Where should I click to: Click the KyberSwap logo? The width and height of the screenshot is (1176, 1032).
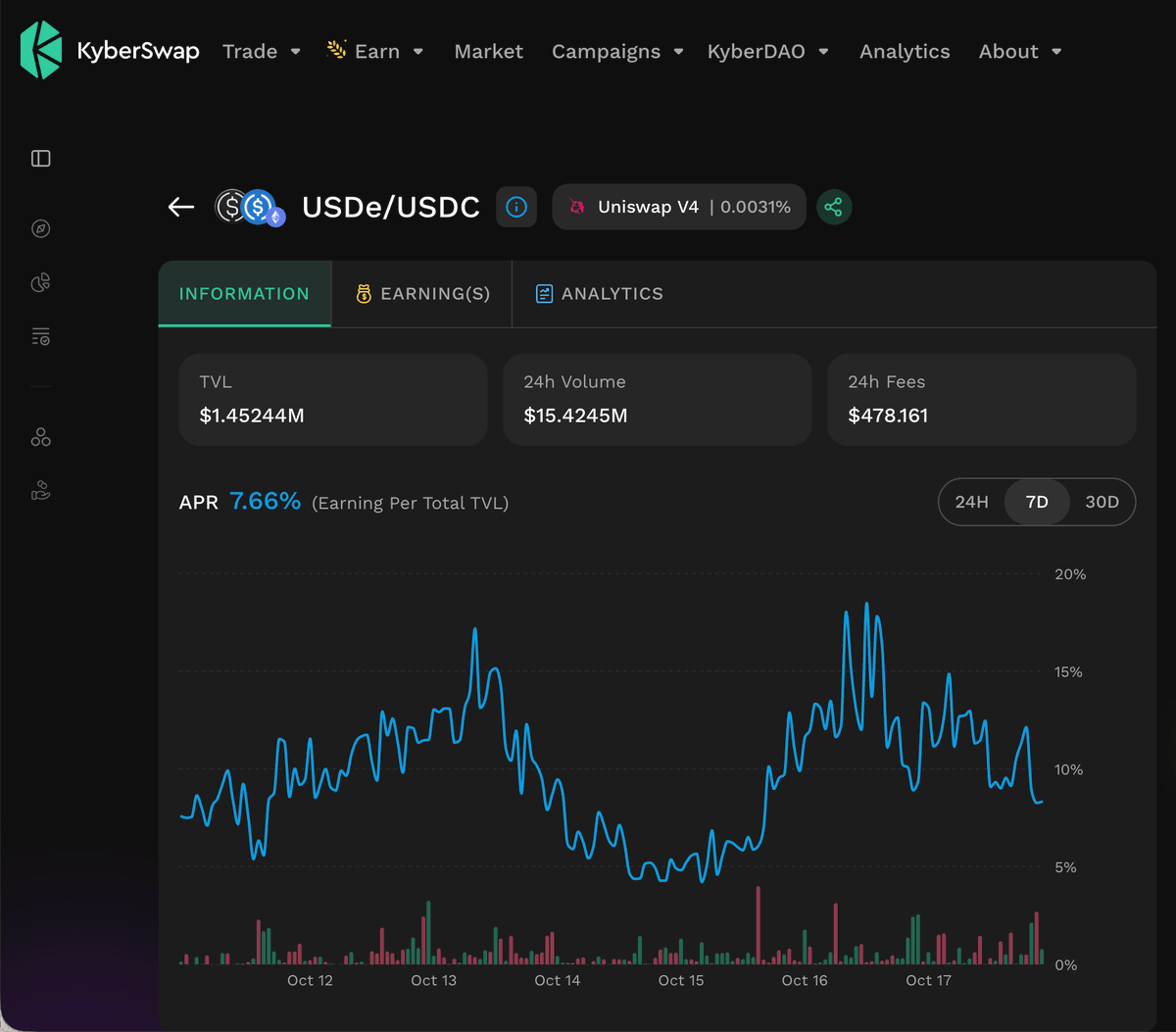110,51
